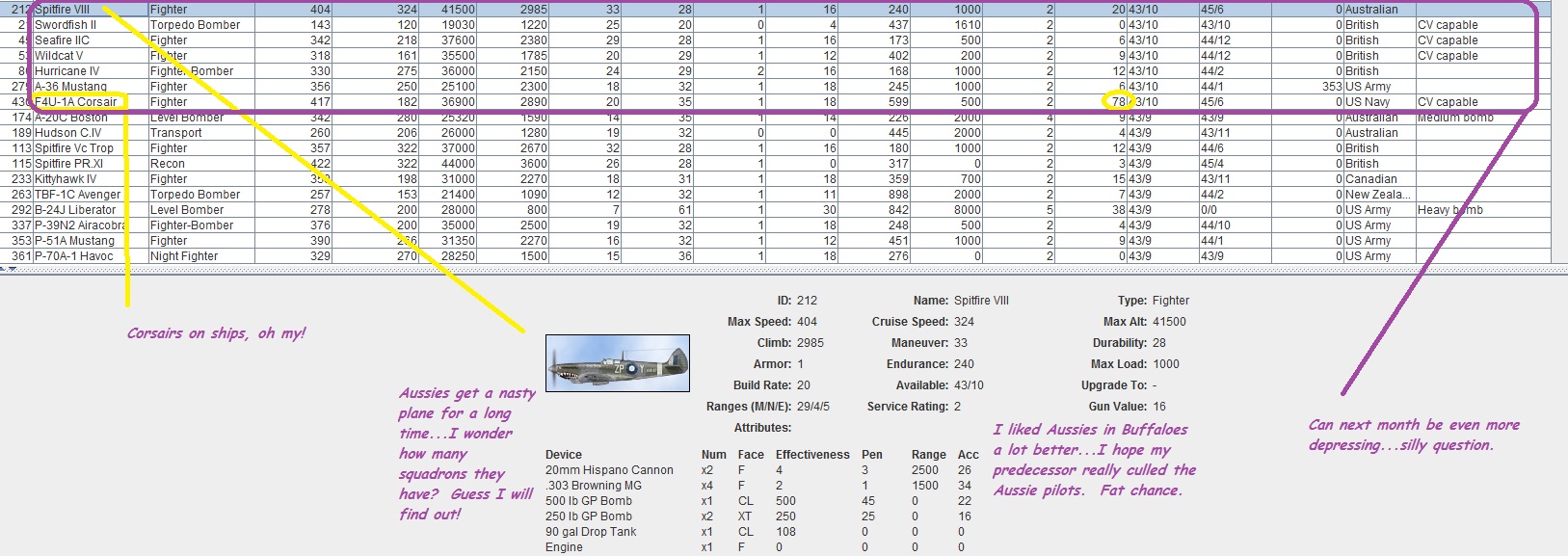The image size is (1568, 556).
Task: Click the Gun Value field 16
Action: pyautogui.click(x=1159, y=407)
